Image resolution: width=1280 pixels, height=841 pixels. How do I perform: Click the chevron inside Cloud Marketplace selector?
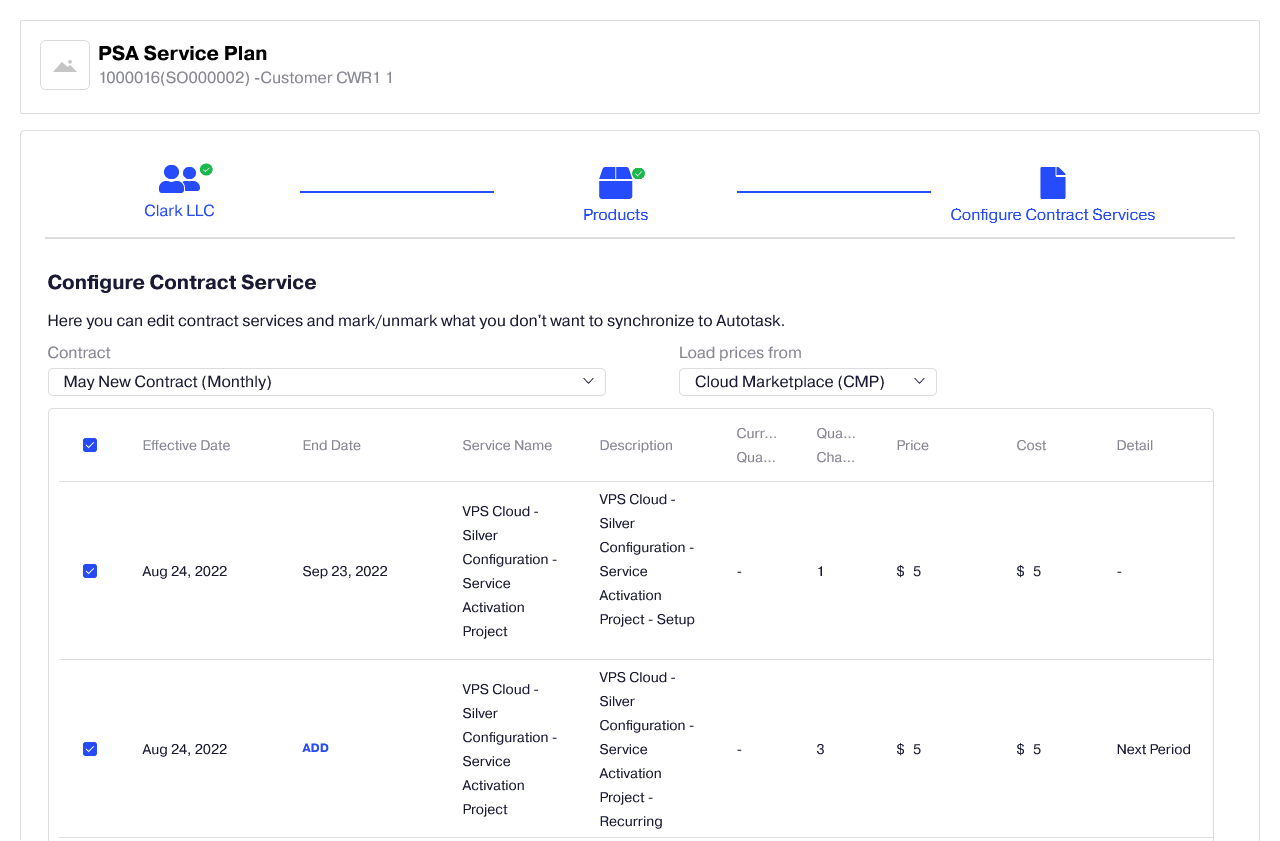(x=919, y=381)
